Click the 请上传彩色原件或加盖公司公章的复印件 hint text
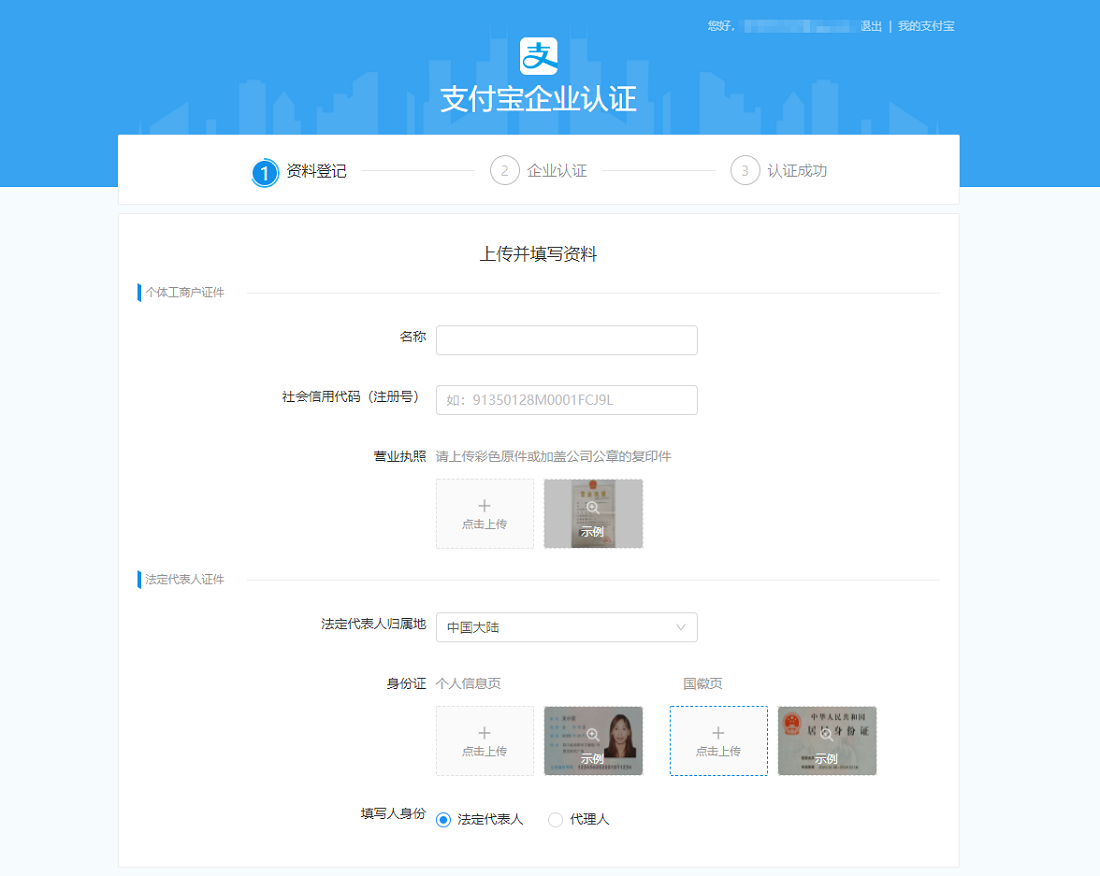The image size is (1100, 876). [554, 457]
